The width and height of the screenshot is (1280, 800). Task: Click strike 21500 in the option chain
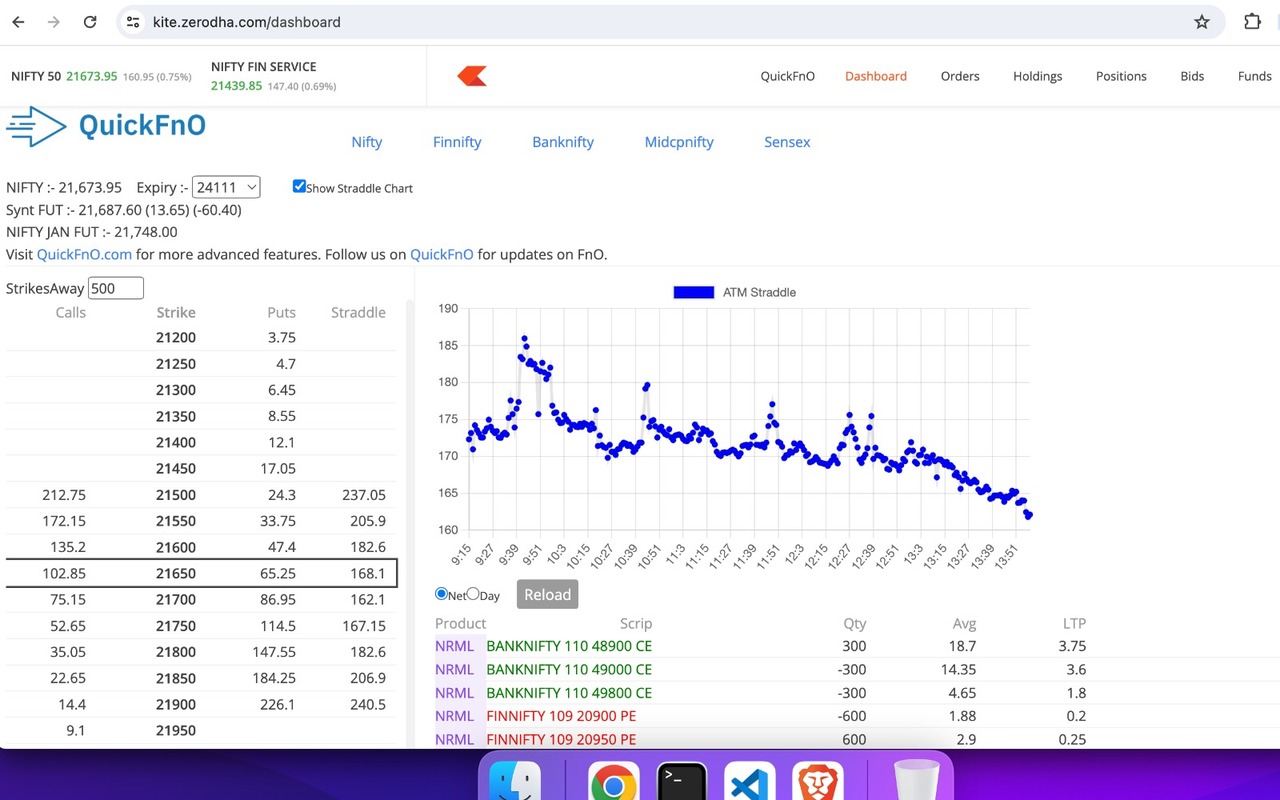coord(176,494)
